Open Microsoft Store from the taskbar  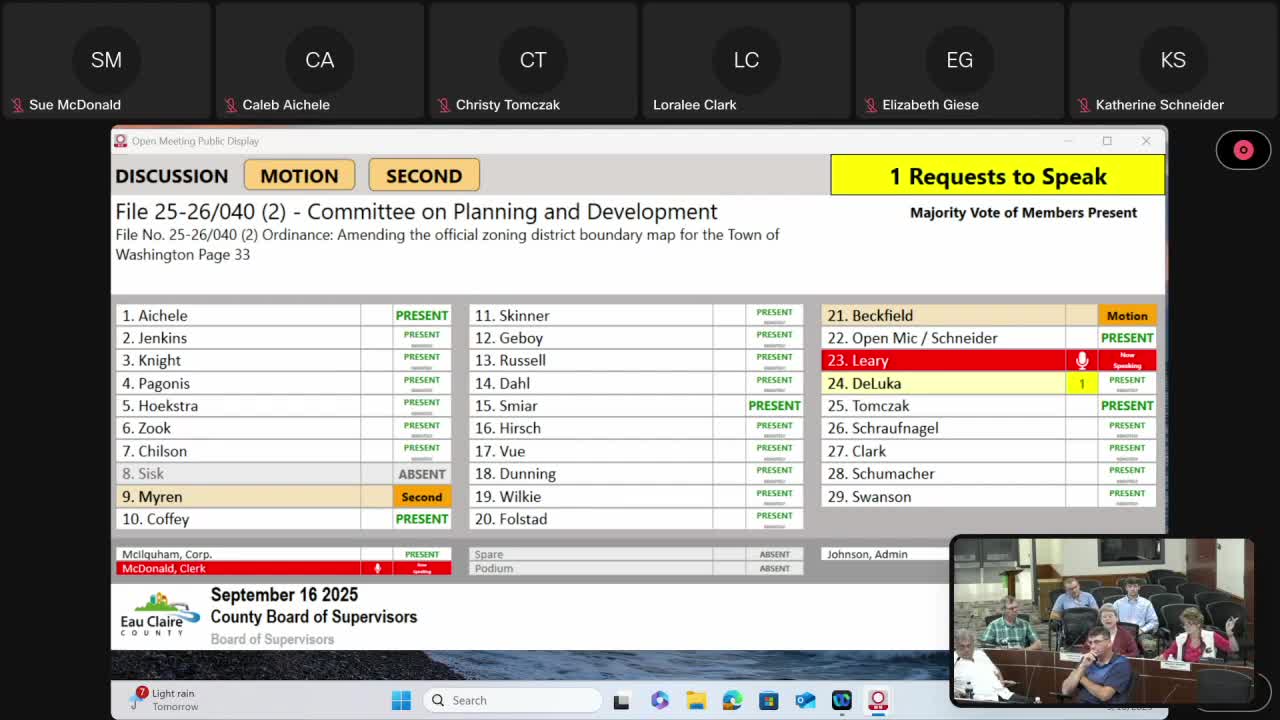point(768,700)
